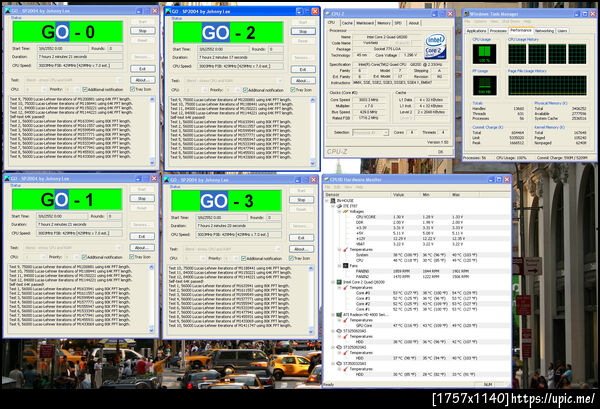
Task: Click the ATI Radeon HD 4800 card icon
Action: tap(339, 314)
